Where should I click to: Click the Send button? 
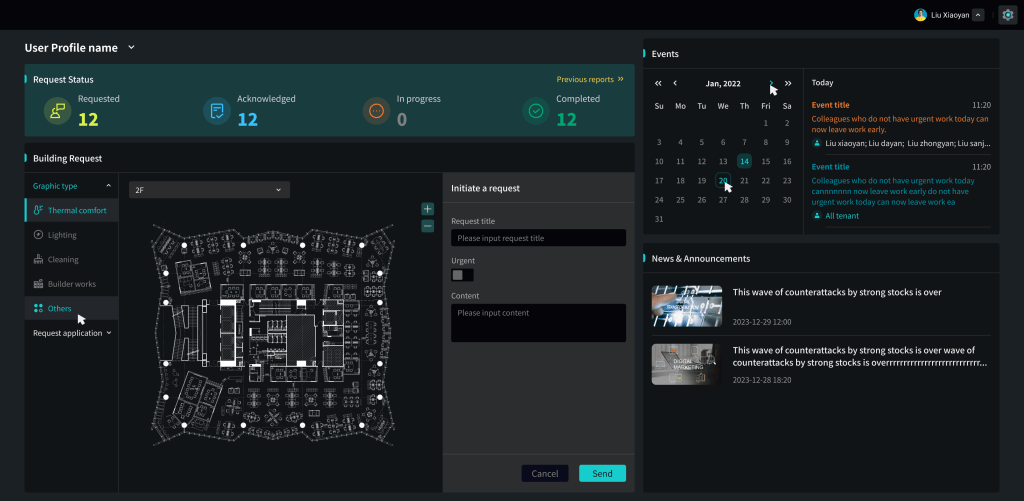point(602,474)
